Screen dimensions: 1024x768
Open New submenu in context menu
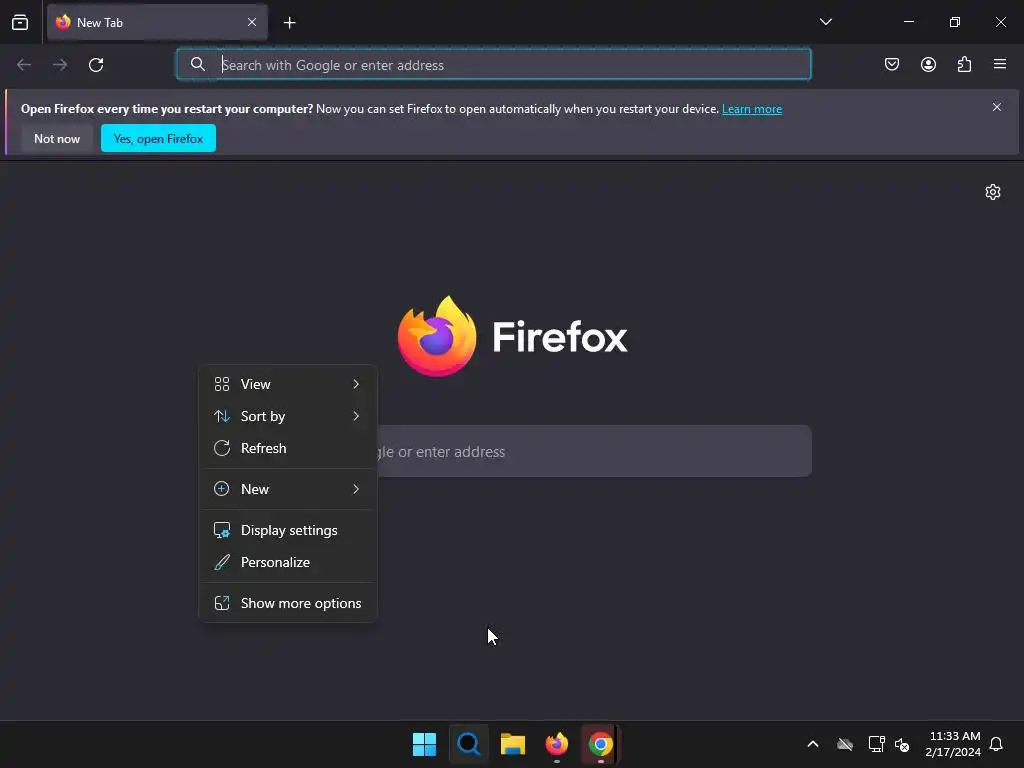[287, 489]
